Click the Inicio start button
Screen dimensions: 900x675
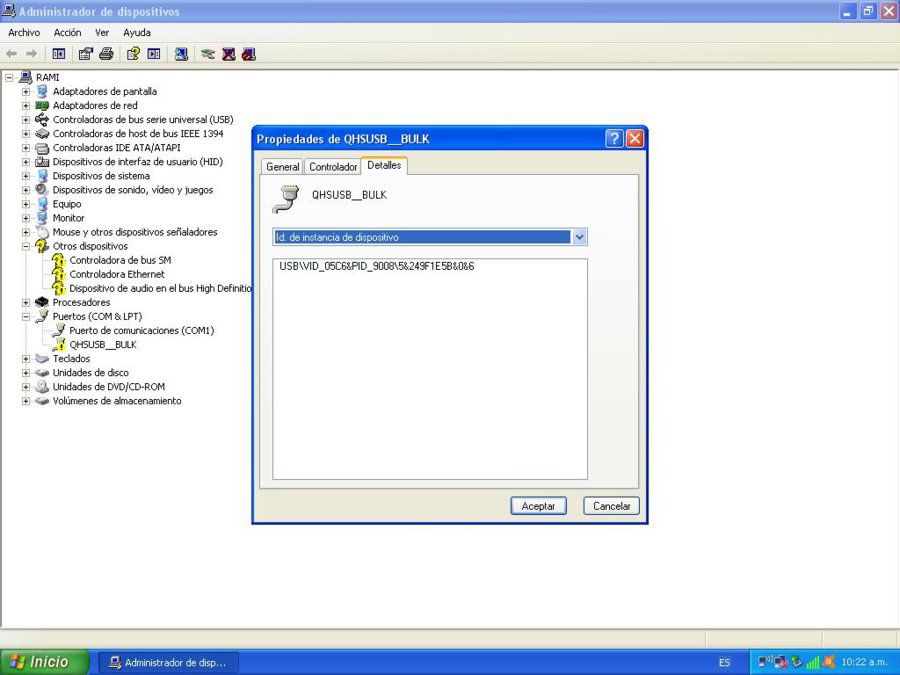pyautogui.click(x=44, y=662)
